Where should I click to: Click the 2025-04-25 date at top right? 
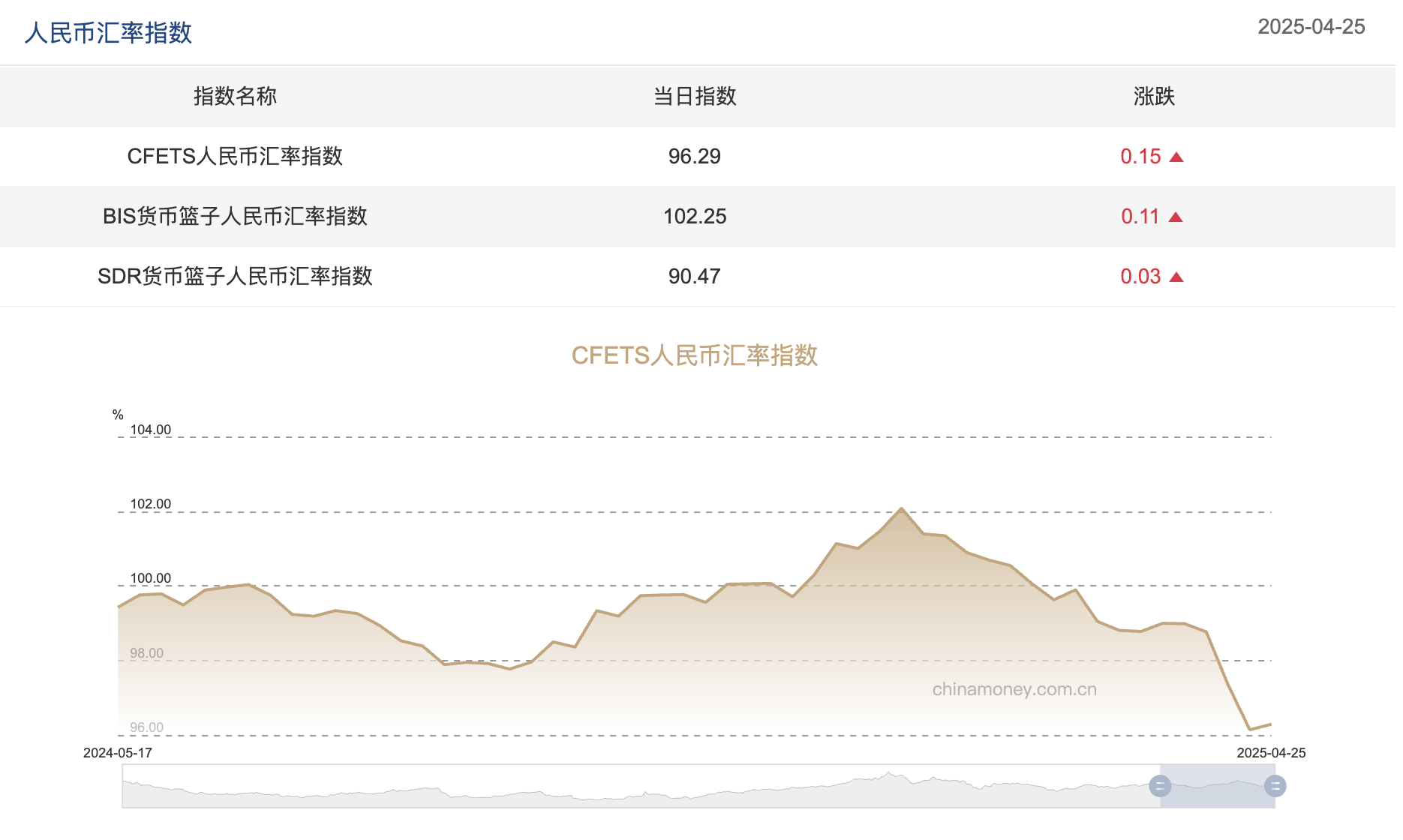tap(1311, 27)
